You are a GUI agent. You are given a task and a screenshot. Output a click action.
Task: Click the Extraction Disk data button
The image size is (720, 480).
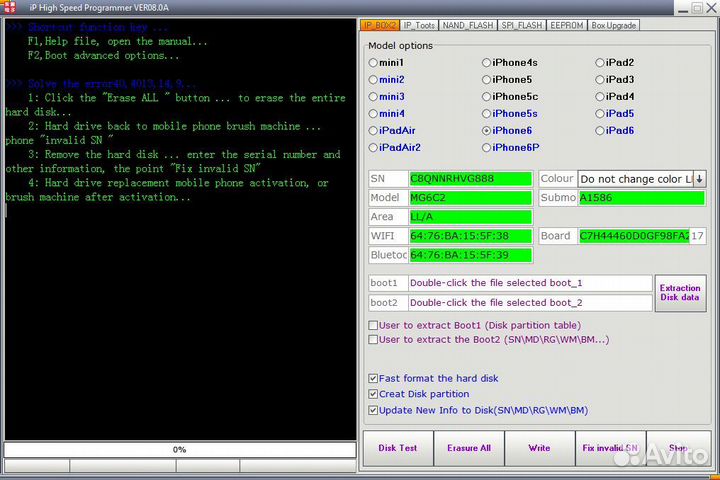(x=680, y=293)
